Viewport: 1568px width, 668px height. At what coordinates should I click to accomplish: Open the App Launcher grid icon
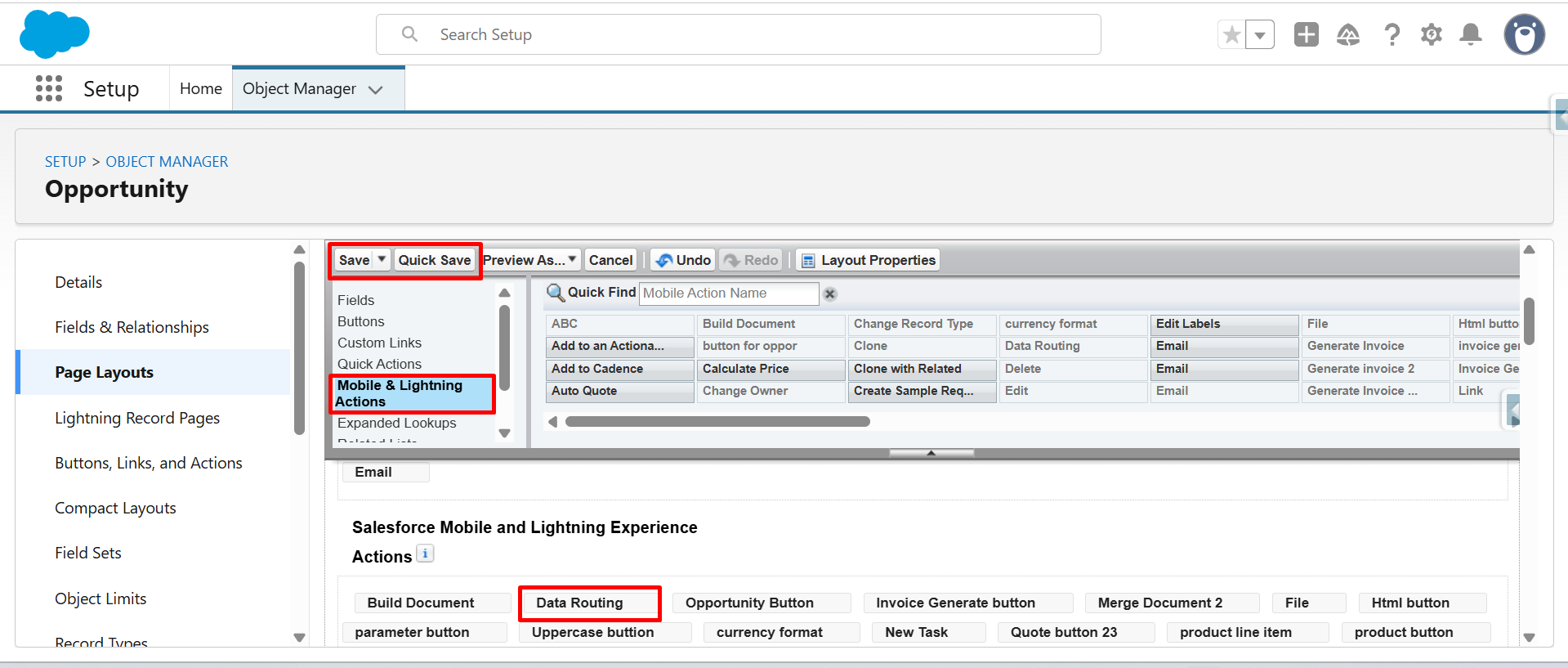tap(49, 88)
